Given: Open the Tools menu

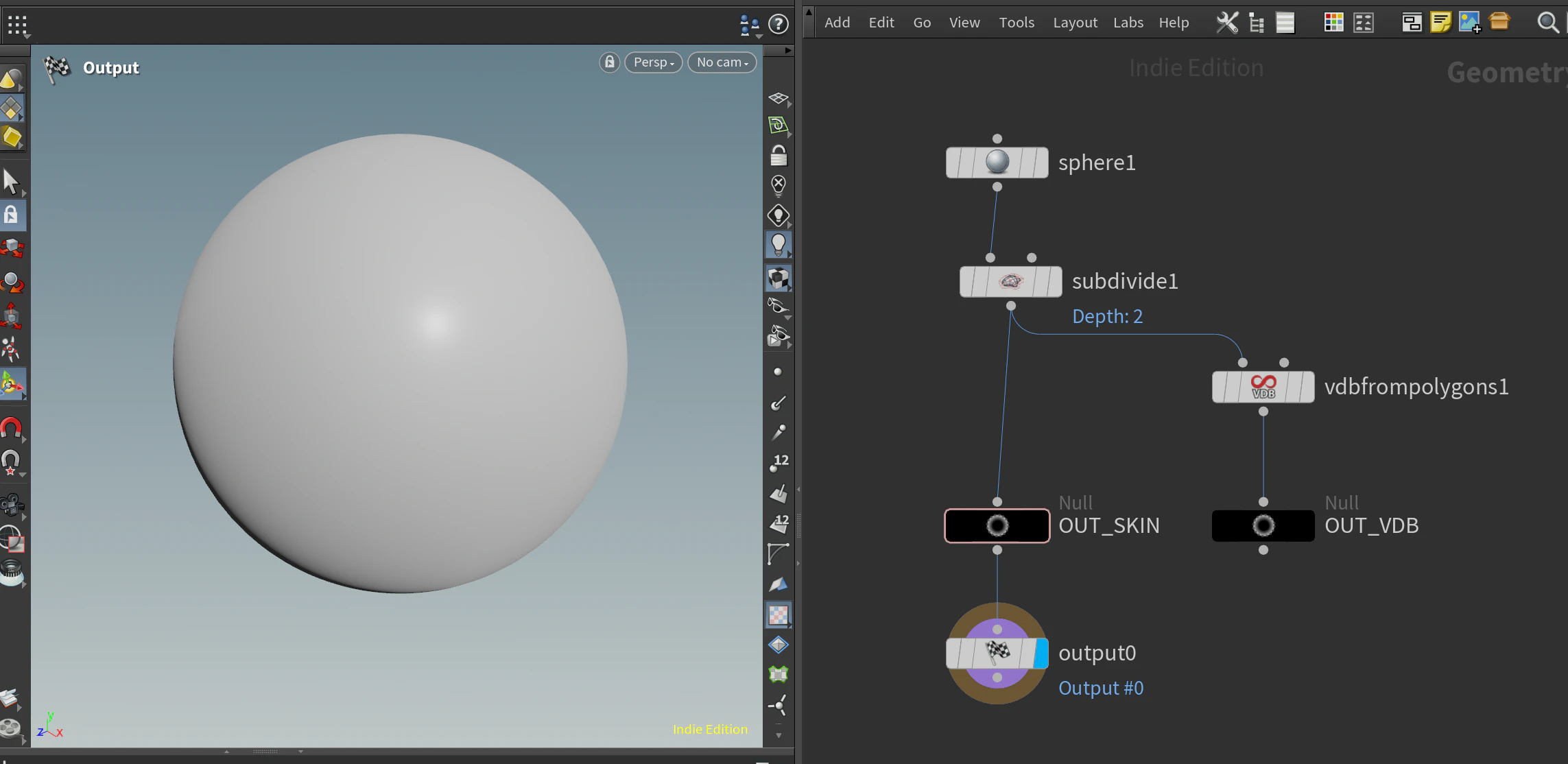Looking at the screenshot, I should pos(1017,23).
